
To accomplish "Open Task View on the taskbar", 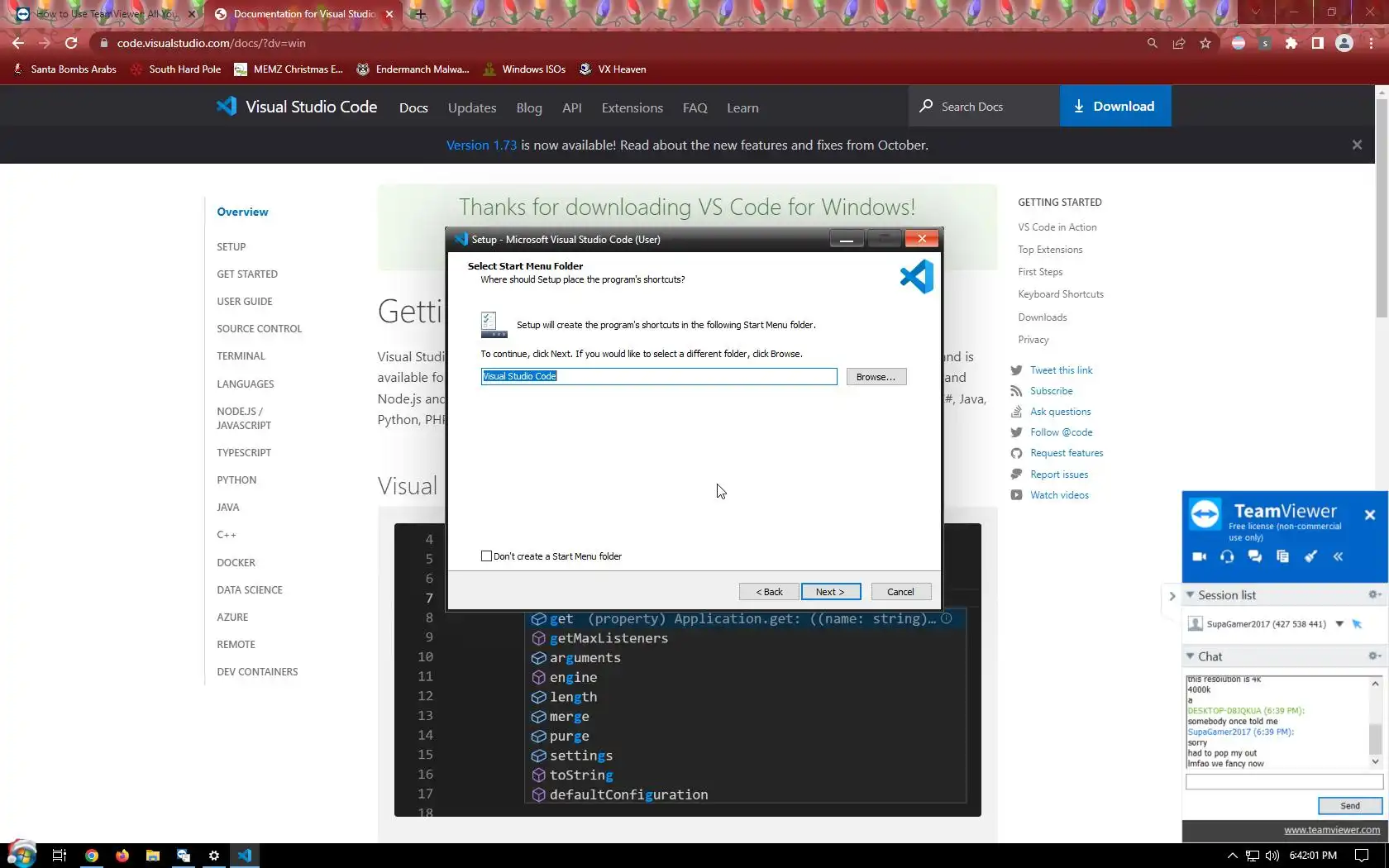I will click(59, 856).
